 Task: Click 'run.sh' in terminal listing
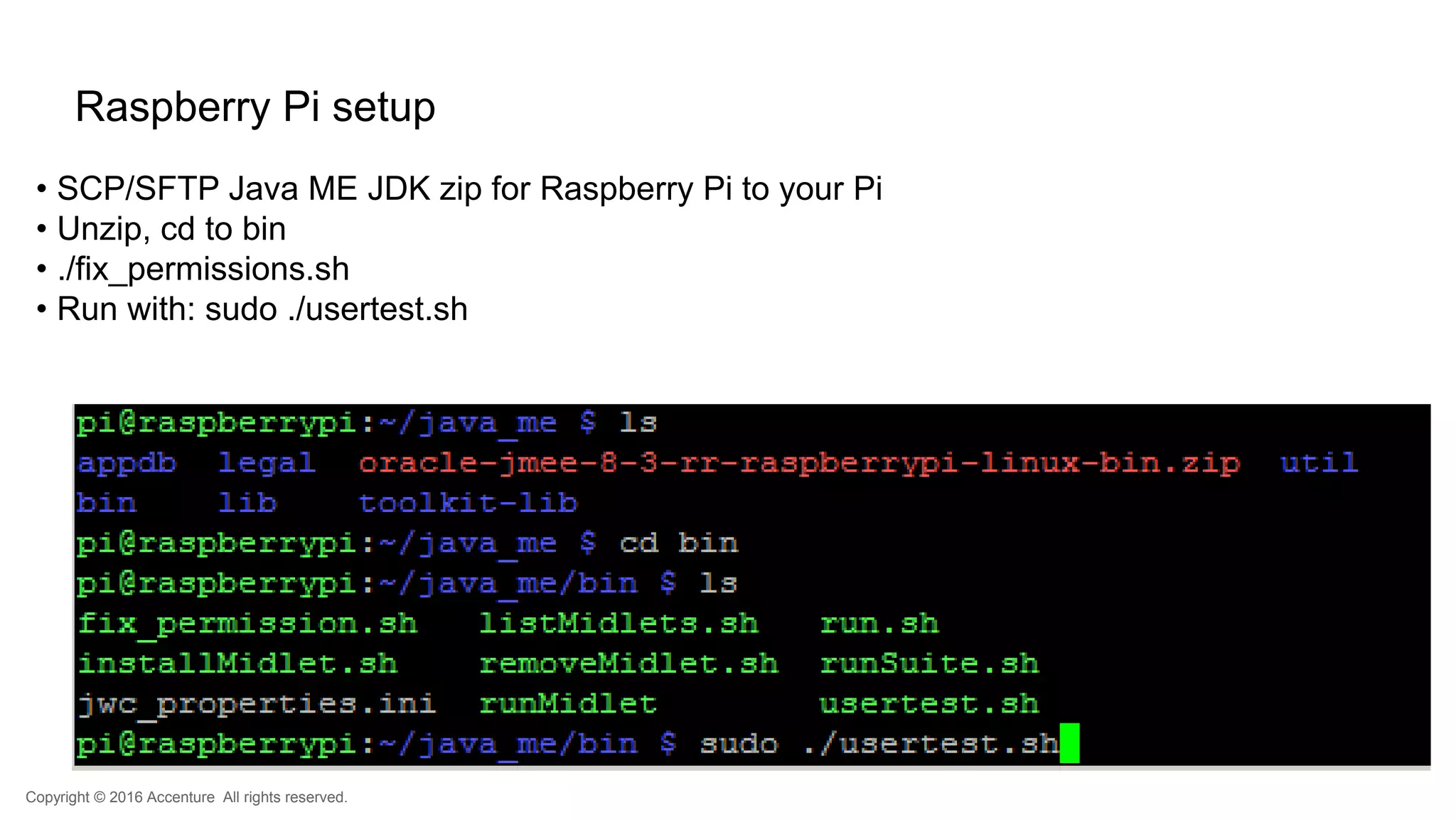[x=879, y=624]
